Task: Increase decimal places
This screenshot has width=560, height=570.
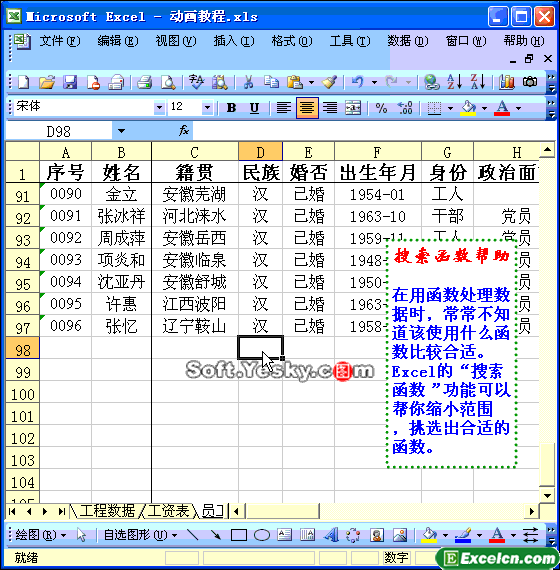Action: [x=405, y=108]
